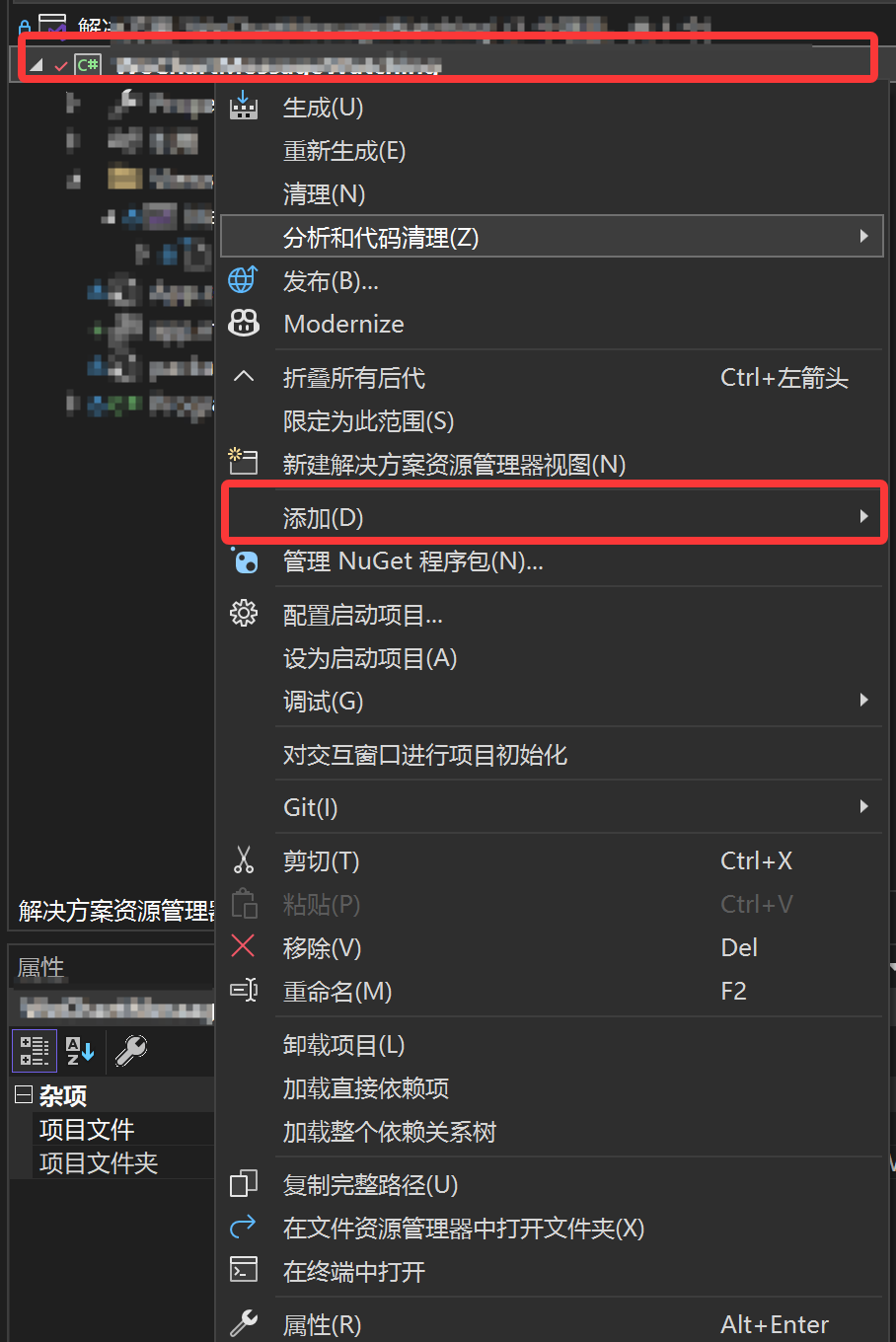The width and height of the screenshot is (896, 1342).
Task: Click the gear icon for 配置启动项目
Action: pyautogui.click(x=244, y=614)
